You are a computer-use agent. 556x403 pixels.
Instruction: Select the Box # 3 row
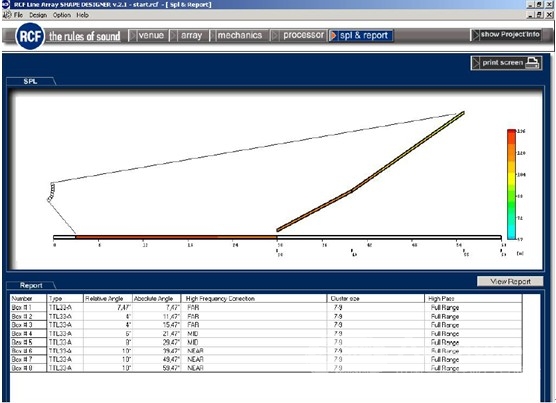[x=266, y=325]
